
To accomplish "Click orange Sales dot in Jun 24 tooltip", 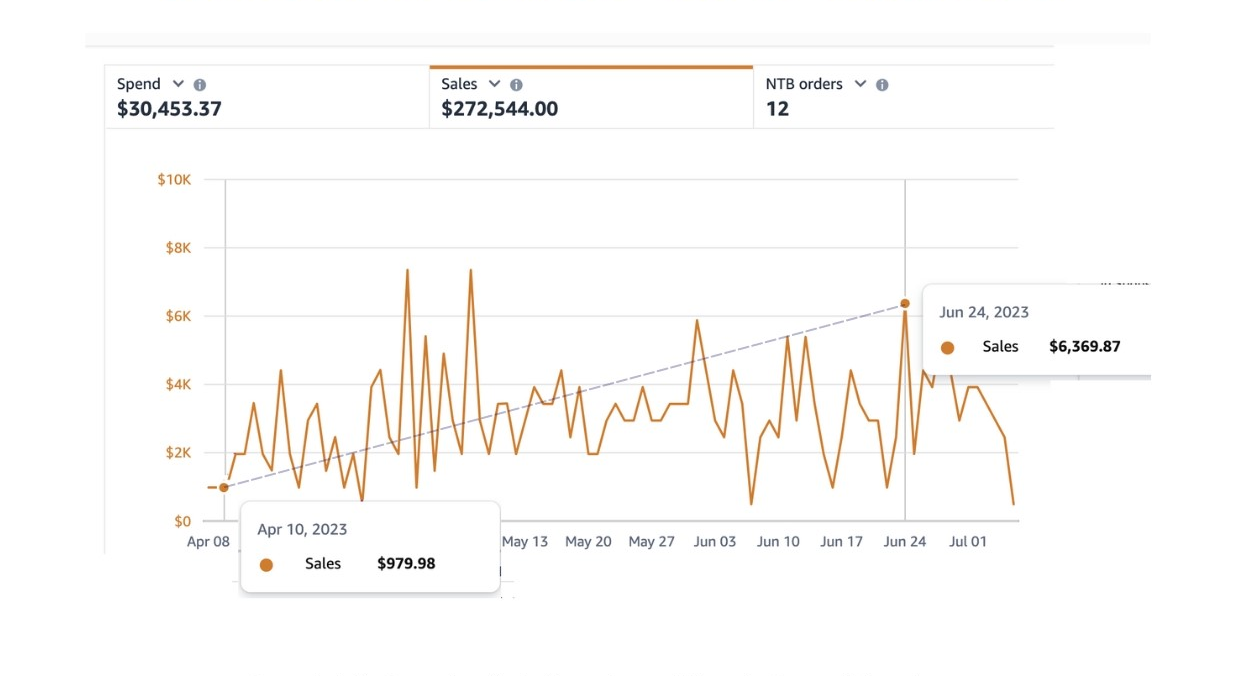I will tap(947, 348).
